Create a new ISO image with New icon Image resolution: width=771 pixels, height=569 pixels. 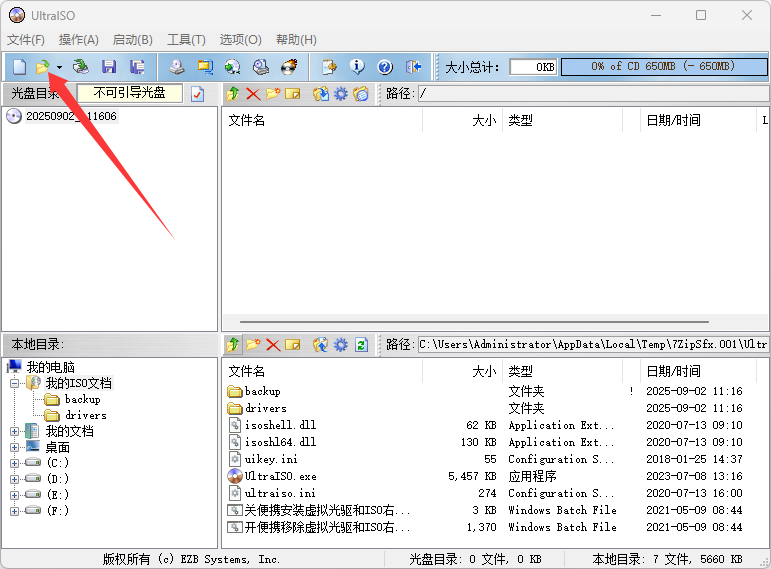click(19, 67)
